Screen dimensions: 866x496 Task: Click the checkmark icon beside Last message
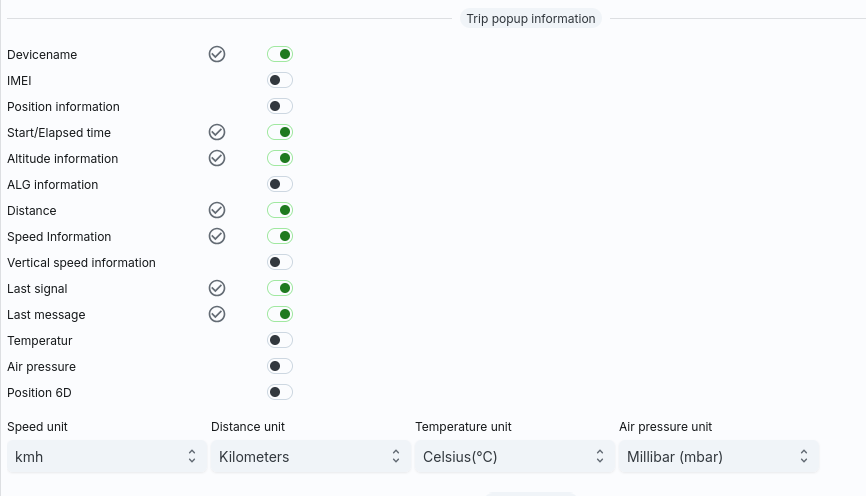pos(217,314)
